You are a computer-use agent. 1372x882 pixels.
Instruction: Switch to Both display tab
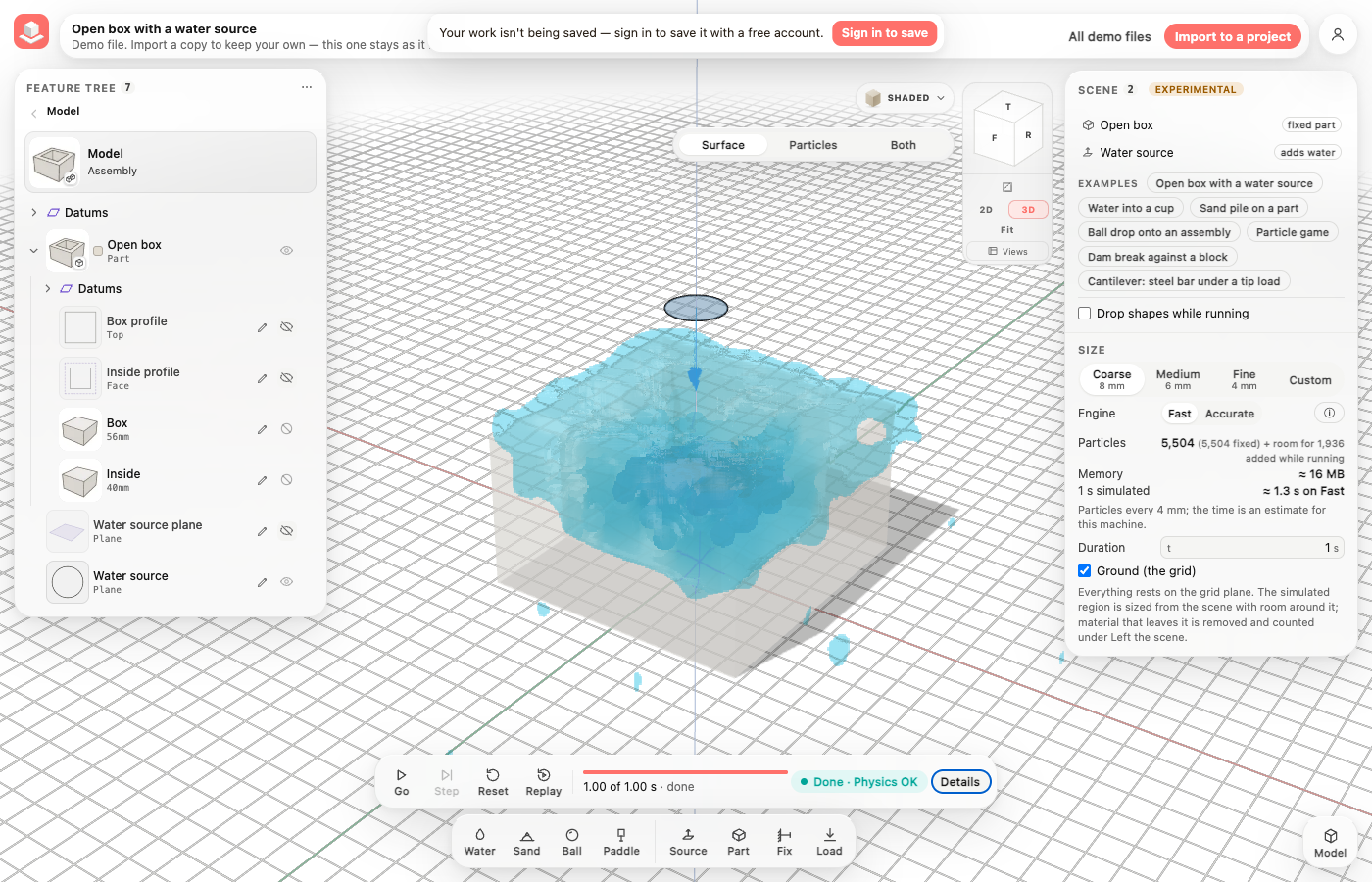coord(904,145)
